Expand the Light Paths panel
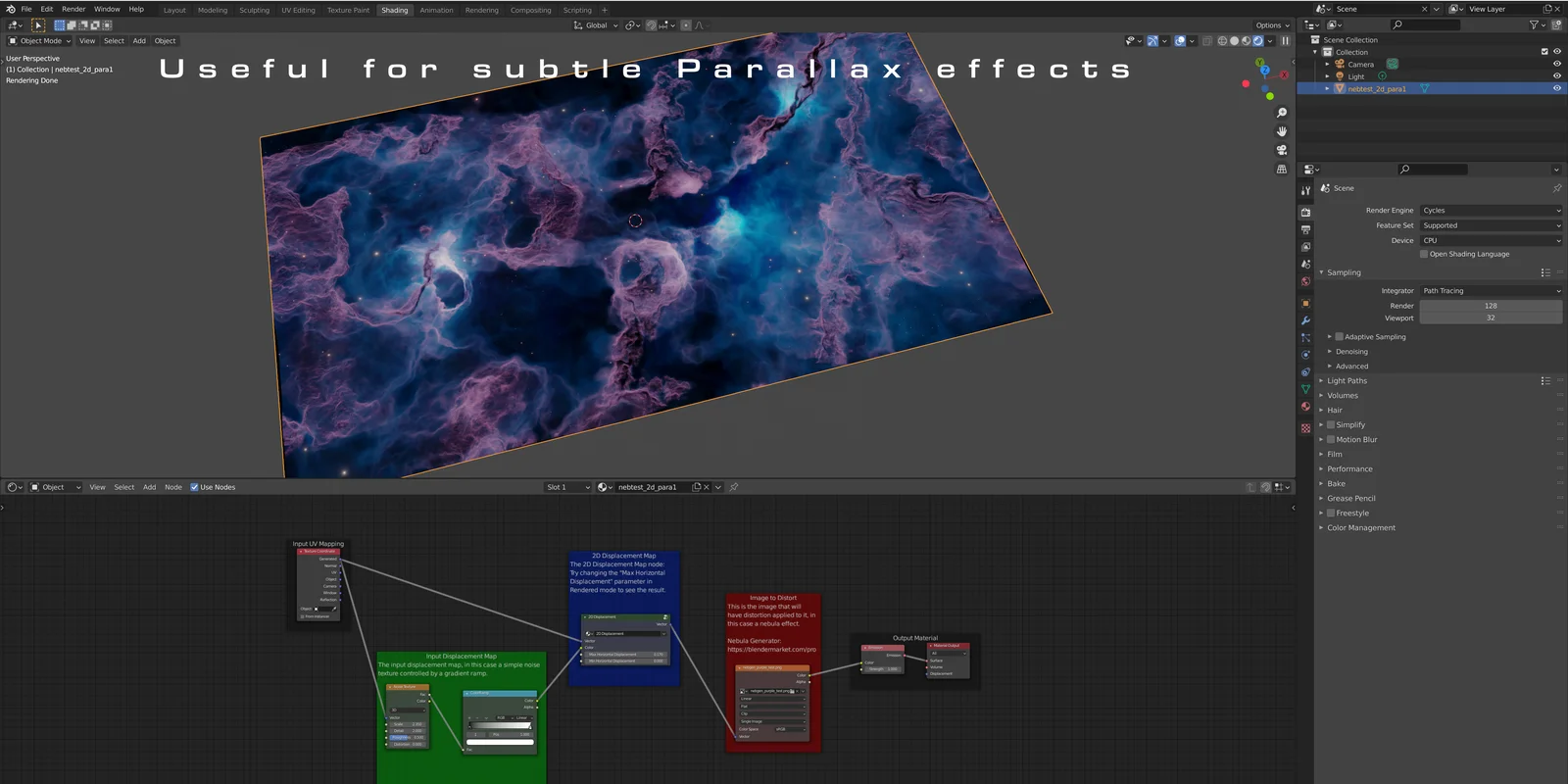 point(1347,381)
